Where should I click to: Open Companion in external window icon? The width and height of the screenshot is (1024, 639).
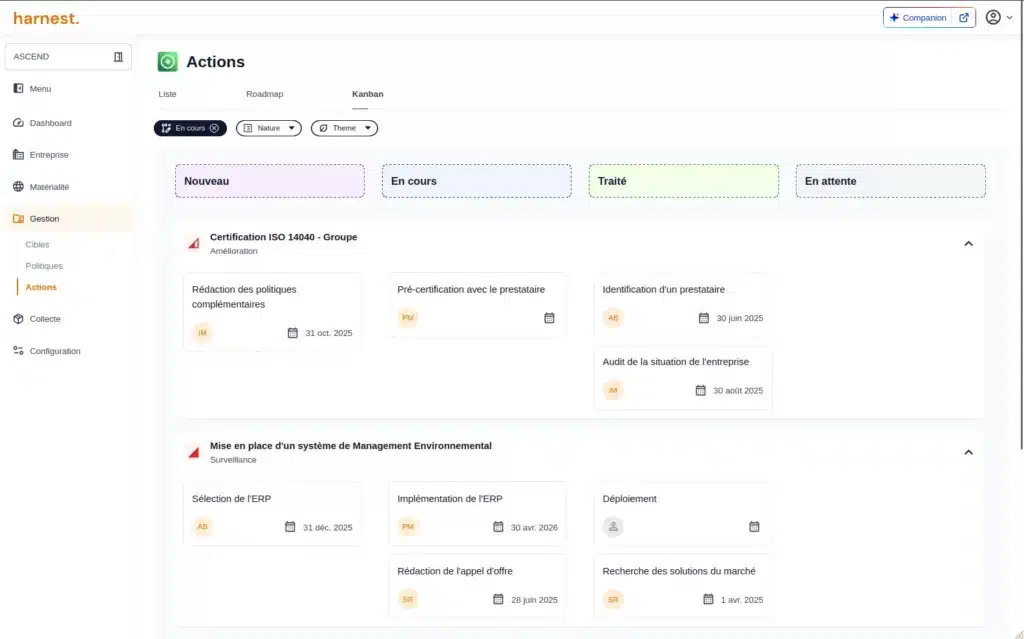click(964, 18)
